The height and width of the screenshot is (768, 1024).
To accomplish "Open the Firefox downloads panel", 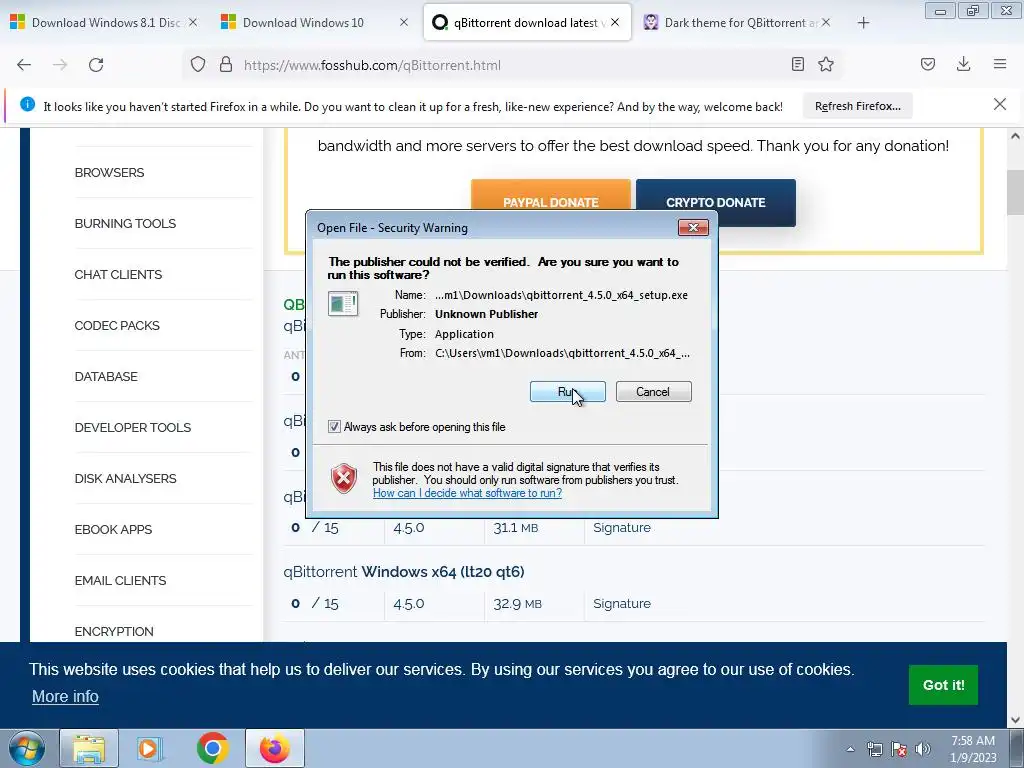I will [963, 64].
